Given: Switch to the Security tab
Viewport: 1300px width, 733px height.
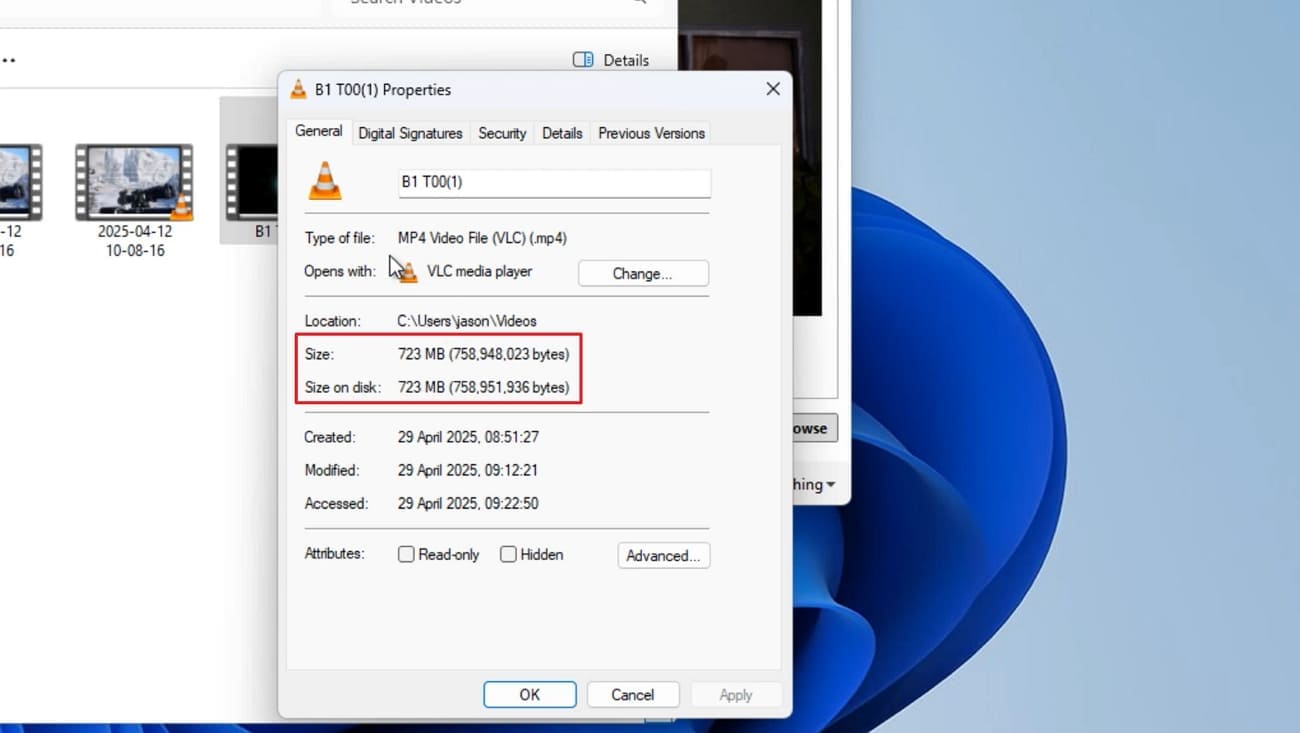Looking at the screenshot, I should tap(501, 132).
